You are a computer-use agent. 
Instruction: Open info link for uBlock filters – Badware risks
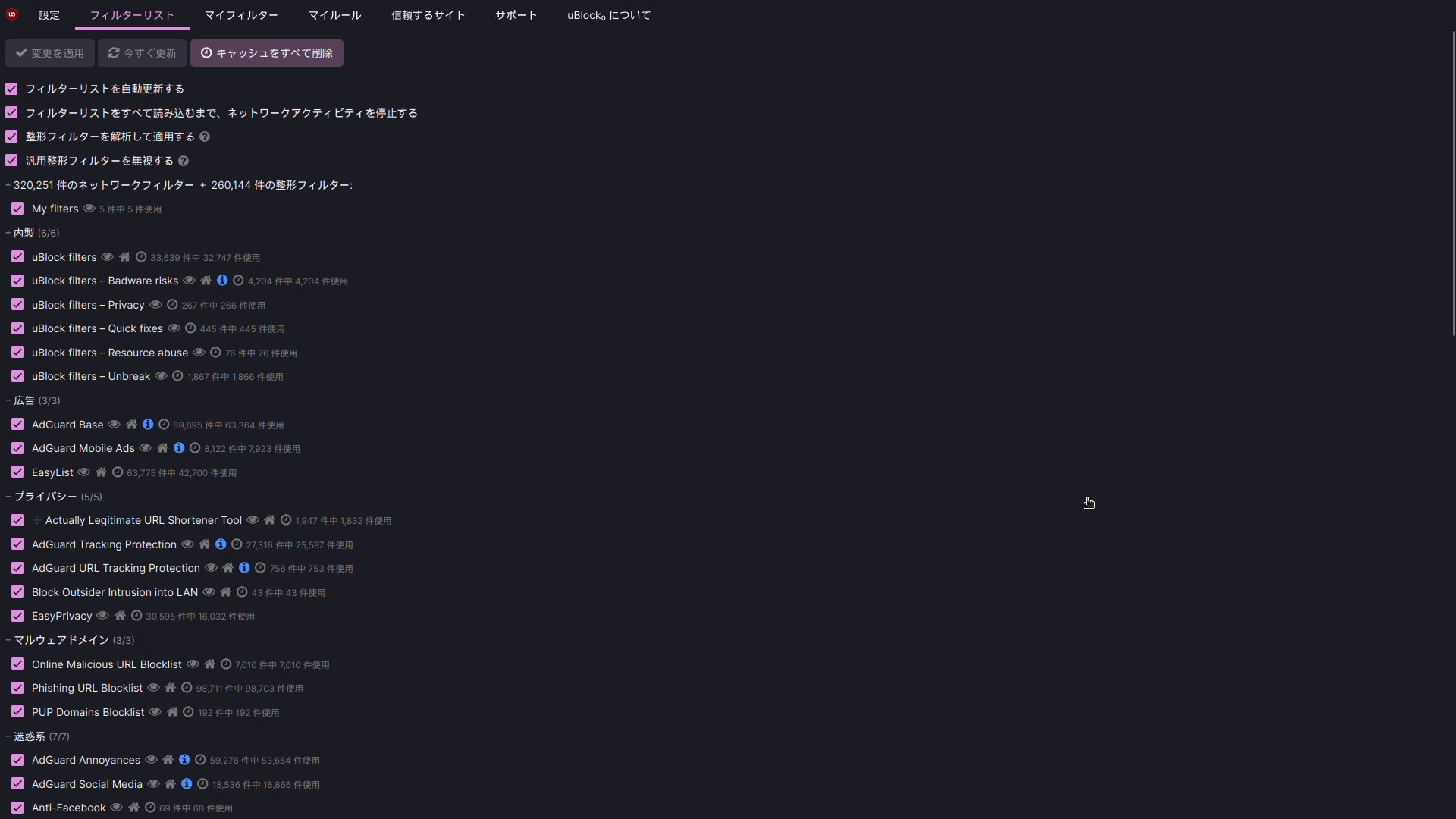click(222, 281)
